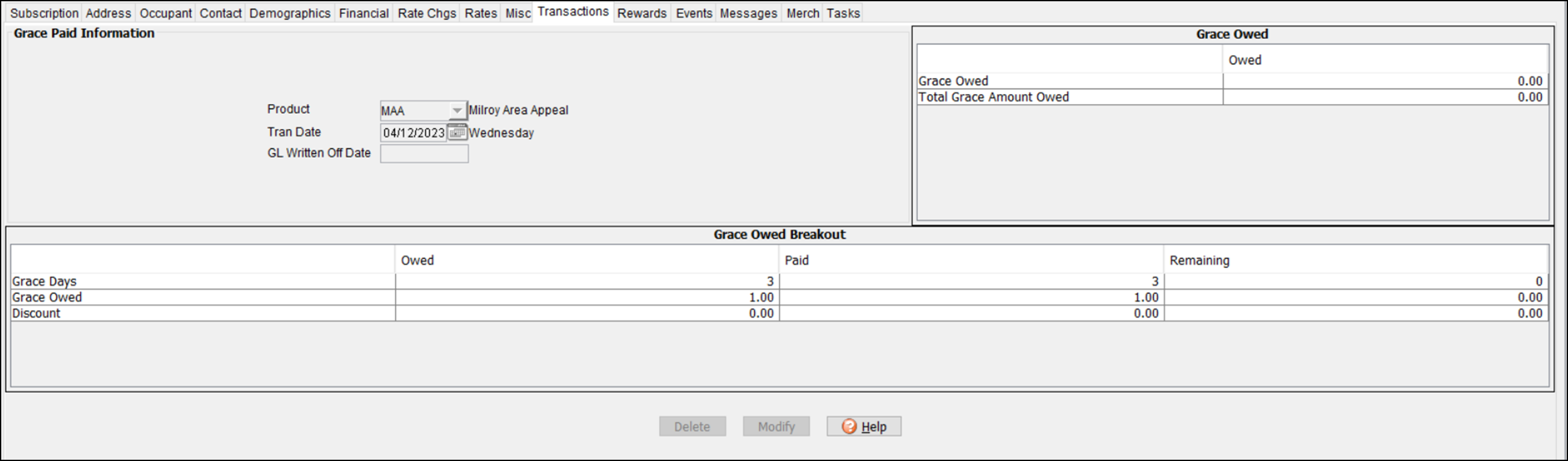Click the Tran Date input field

point(413,133)
